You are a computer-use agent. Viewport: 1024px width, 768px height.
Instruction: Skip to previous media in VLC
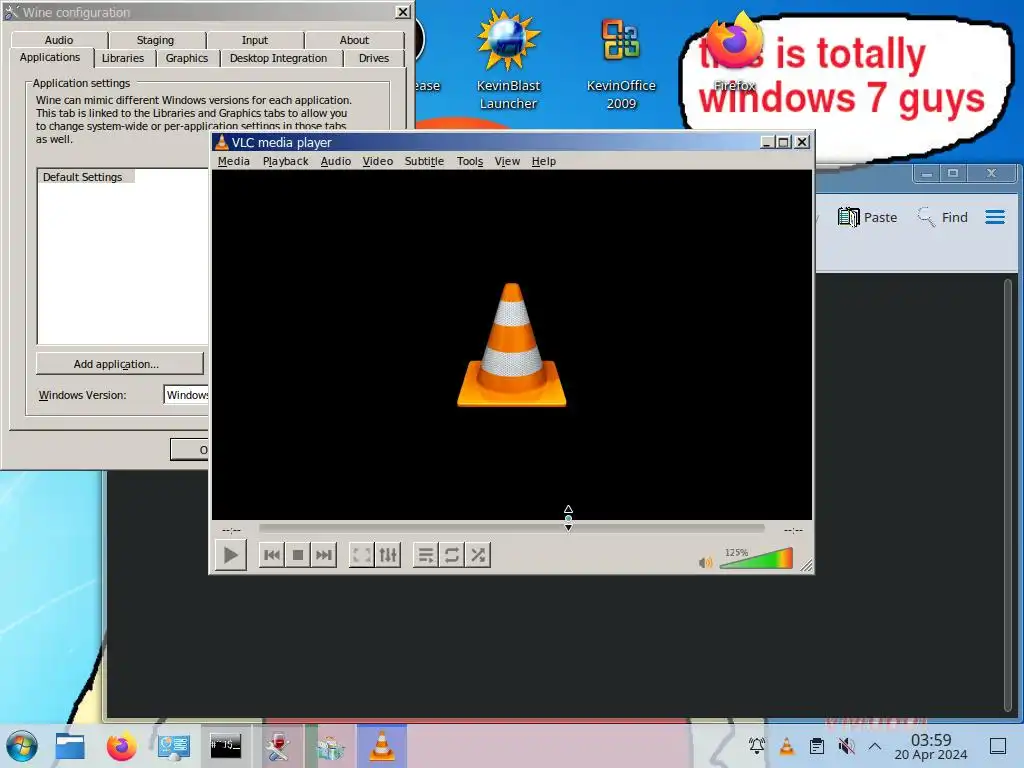pyautogui.click(x=272, y=555)
